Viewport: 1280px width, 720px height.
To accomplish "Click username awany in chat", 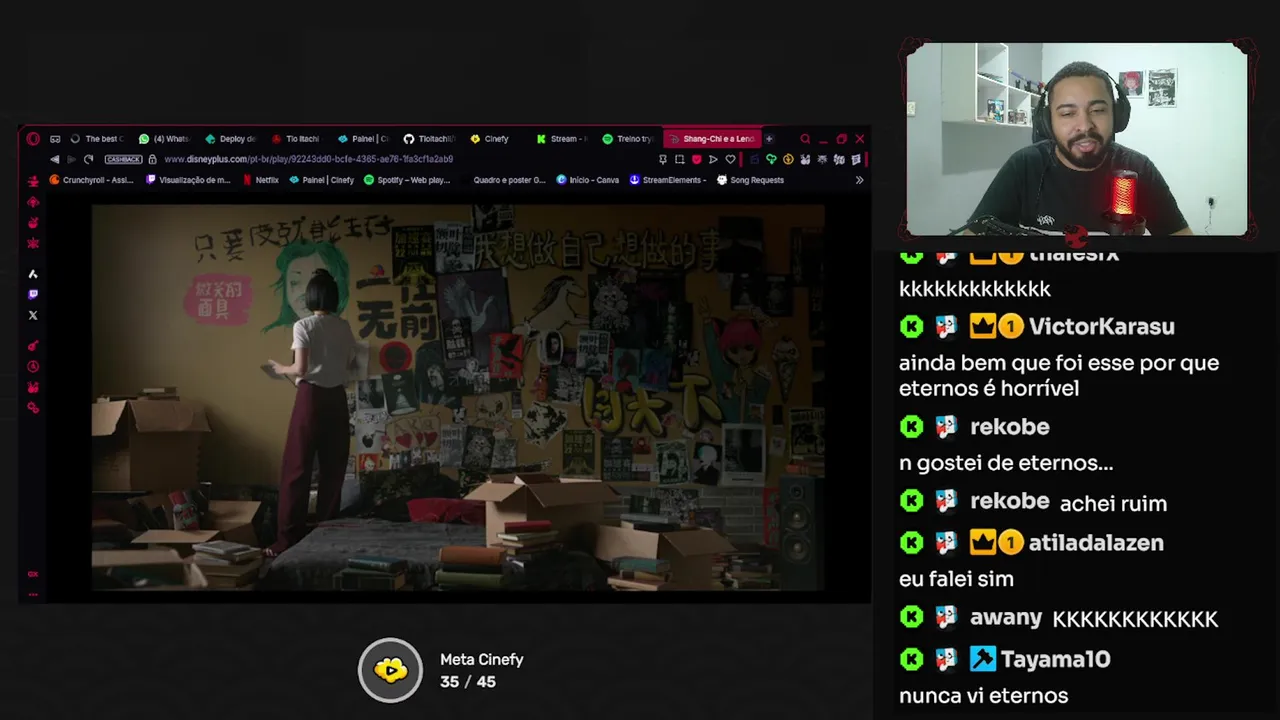I will click(x=1006, y=618).
